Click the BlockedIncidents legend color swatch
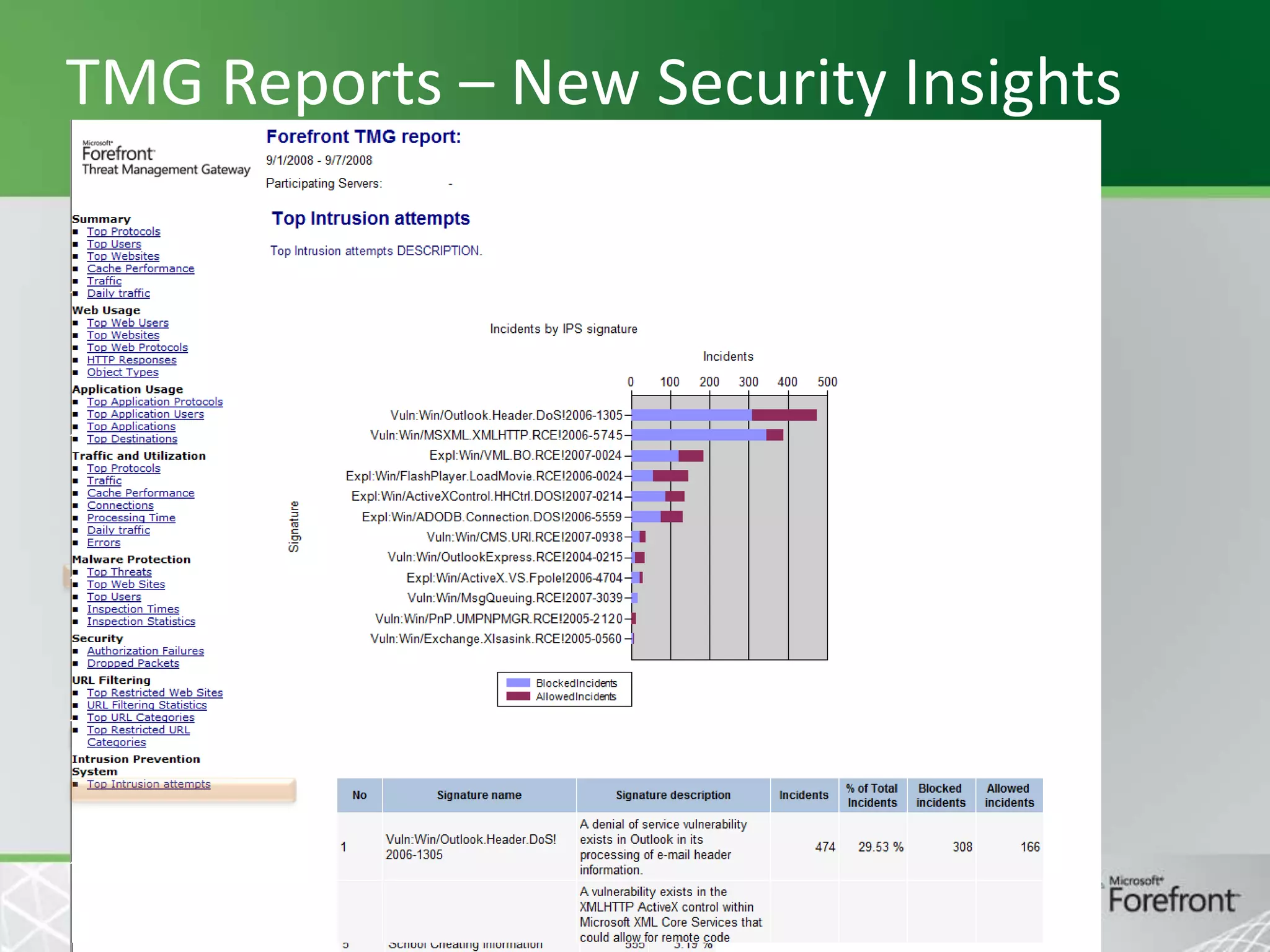Screen dimensions: 1270x952 [518, 682]
